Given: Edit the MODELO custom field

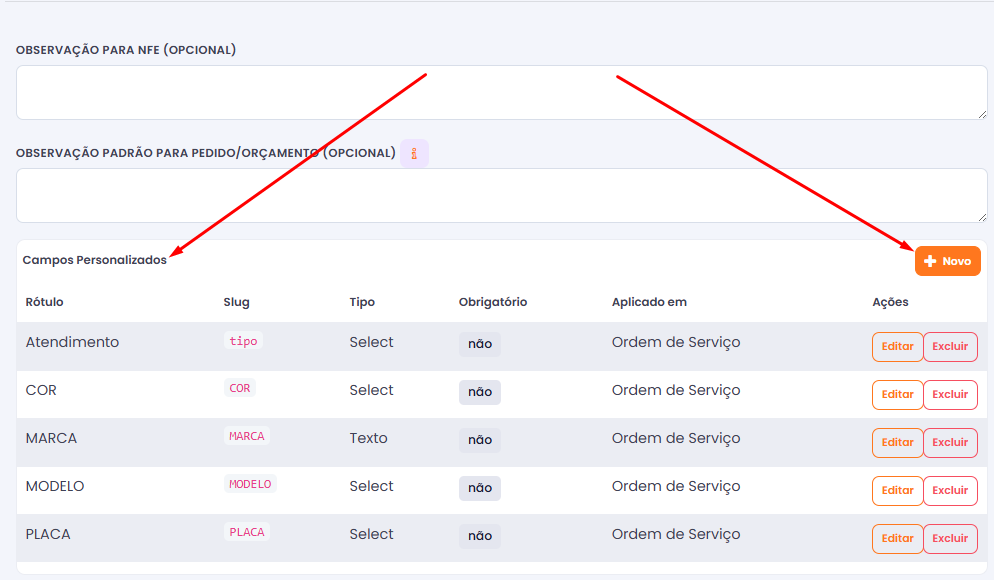Looking at the screenshot, I should pos(897,491).
